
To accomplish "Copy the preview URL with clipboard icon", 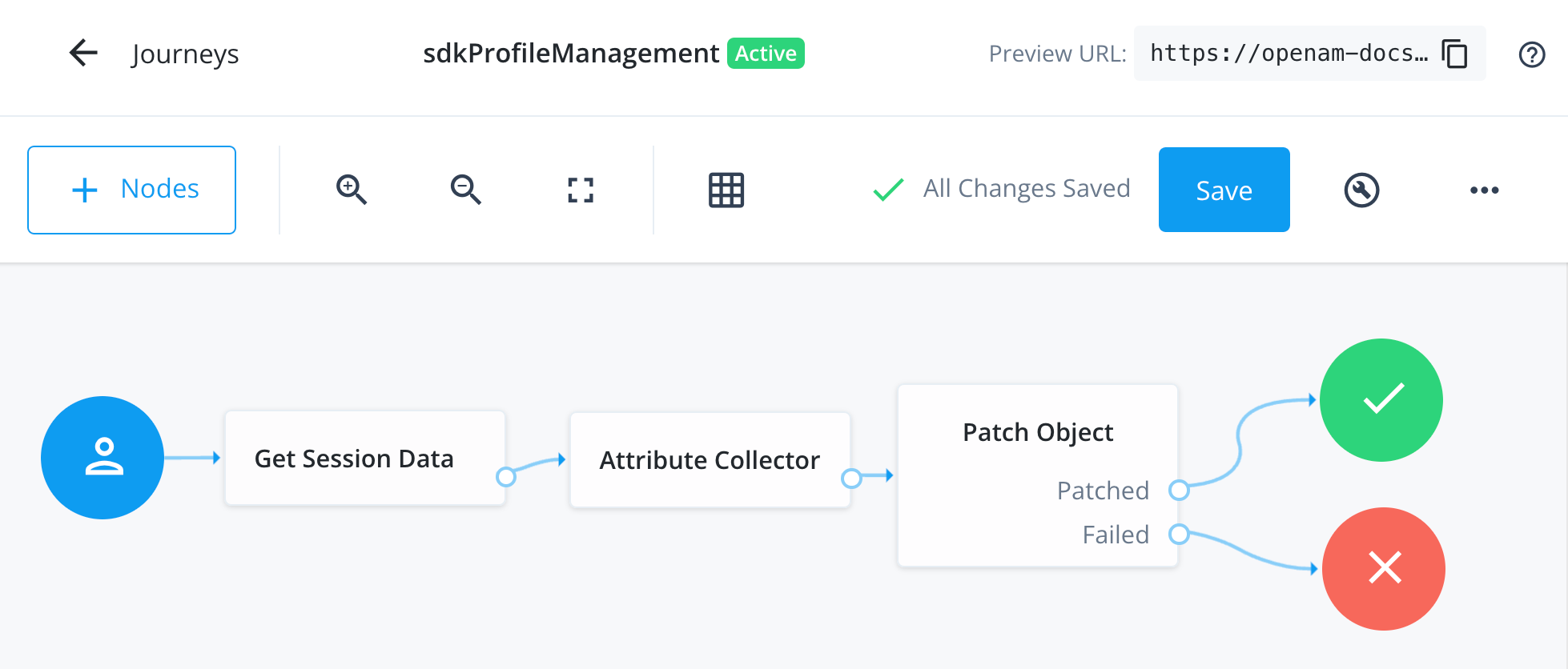I will pos(1453,54).
